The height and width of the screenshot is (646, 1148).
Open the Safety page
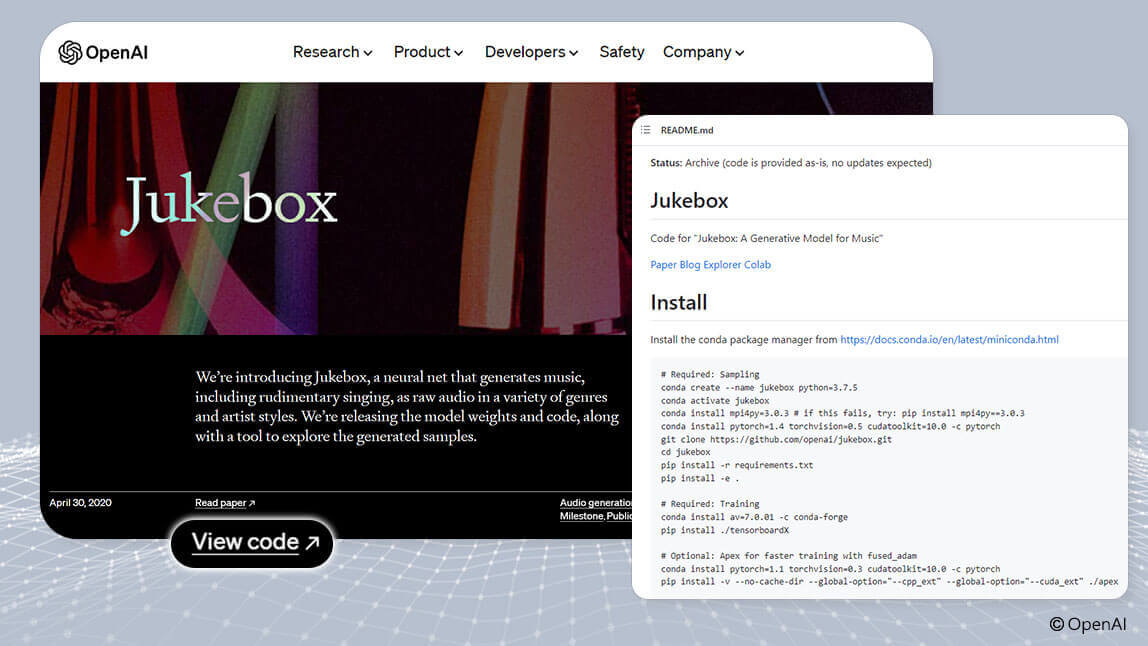622,52
